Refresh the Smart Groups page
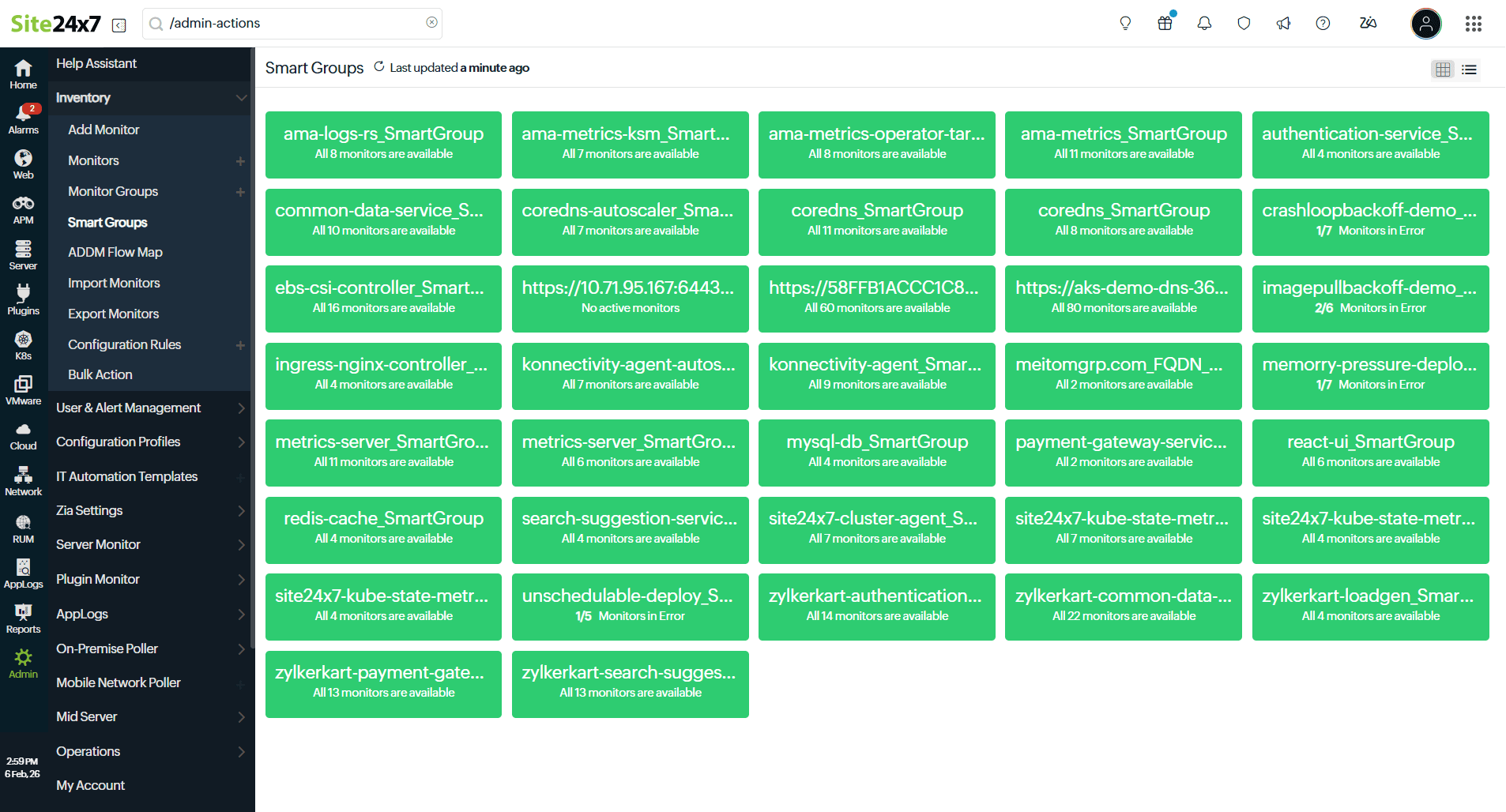Screen dimensions: 1506x812 click(379, 67)
